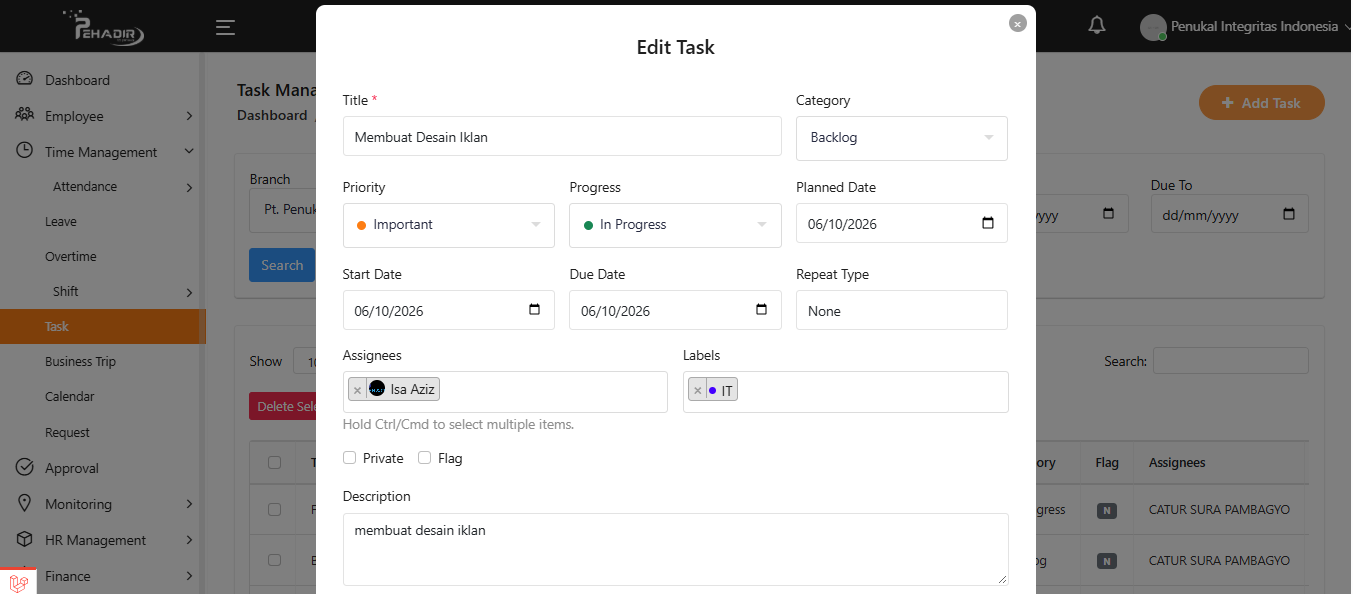Click into the Title input field
The width and height of the screenshot is (1353, 594).
point(562,136)
